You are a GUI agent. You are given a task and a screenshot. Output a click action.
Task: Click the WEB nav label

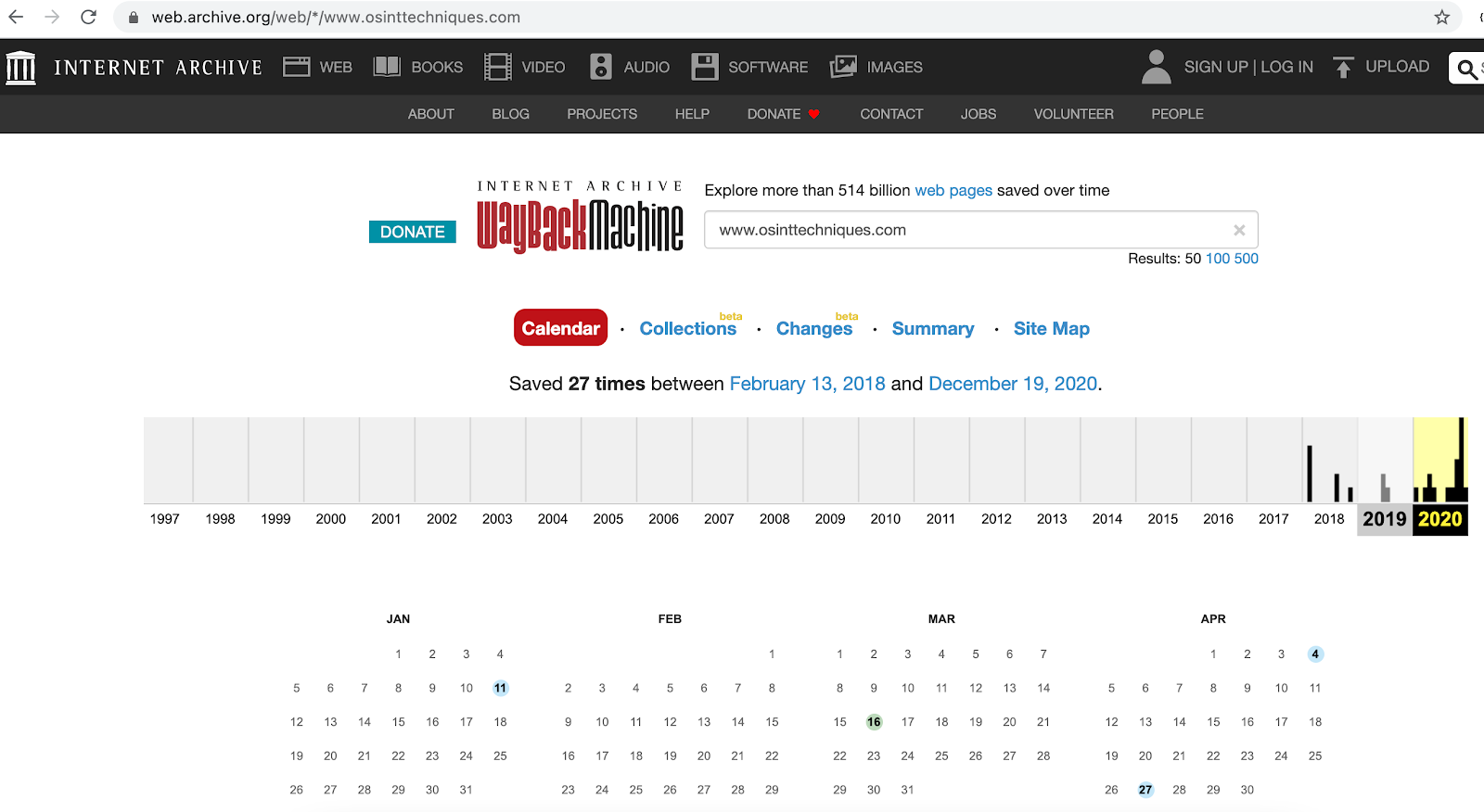tap(336, 68)
